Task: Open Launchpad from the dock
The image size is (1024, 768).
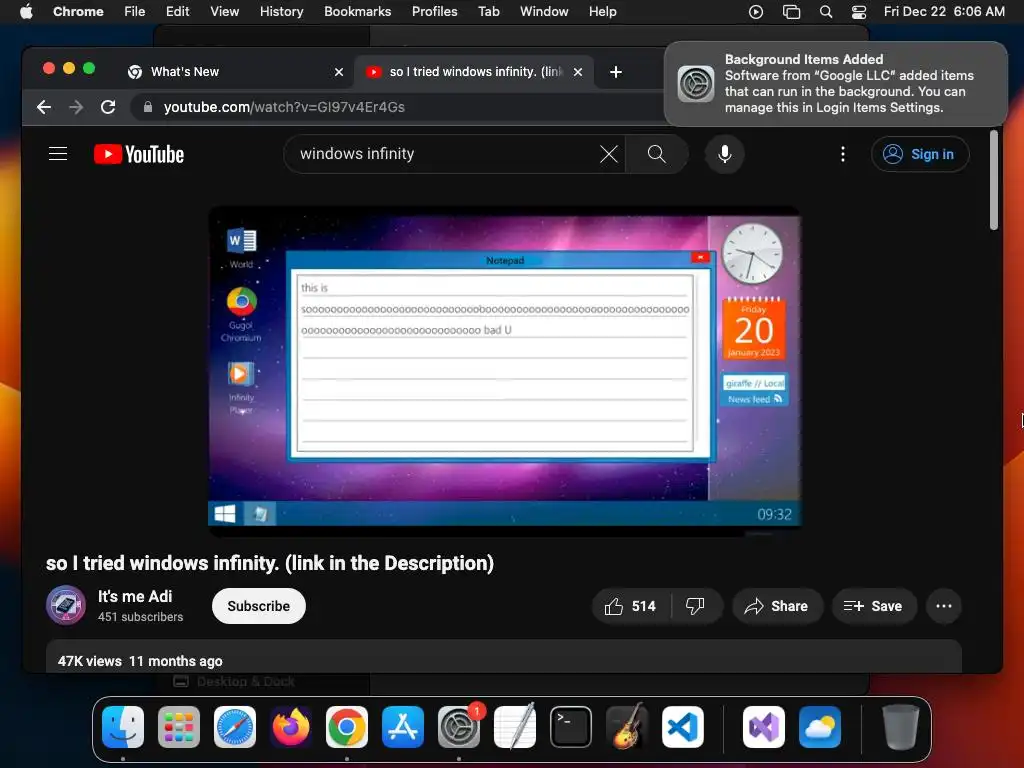Action: pos(179,727)
